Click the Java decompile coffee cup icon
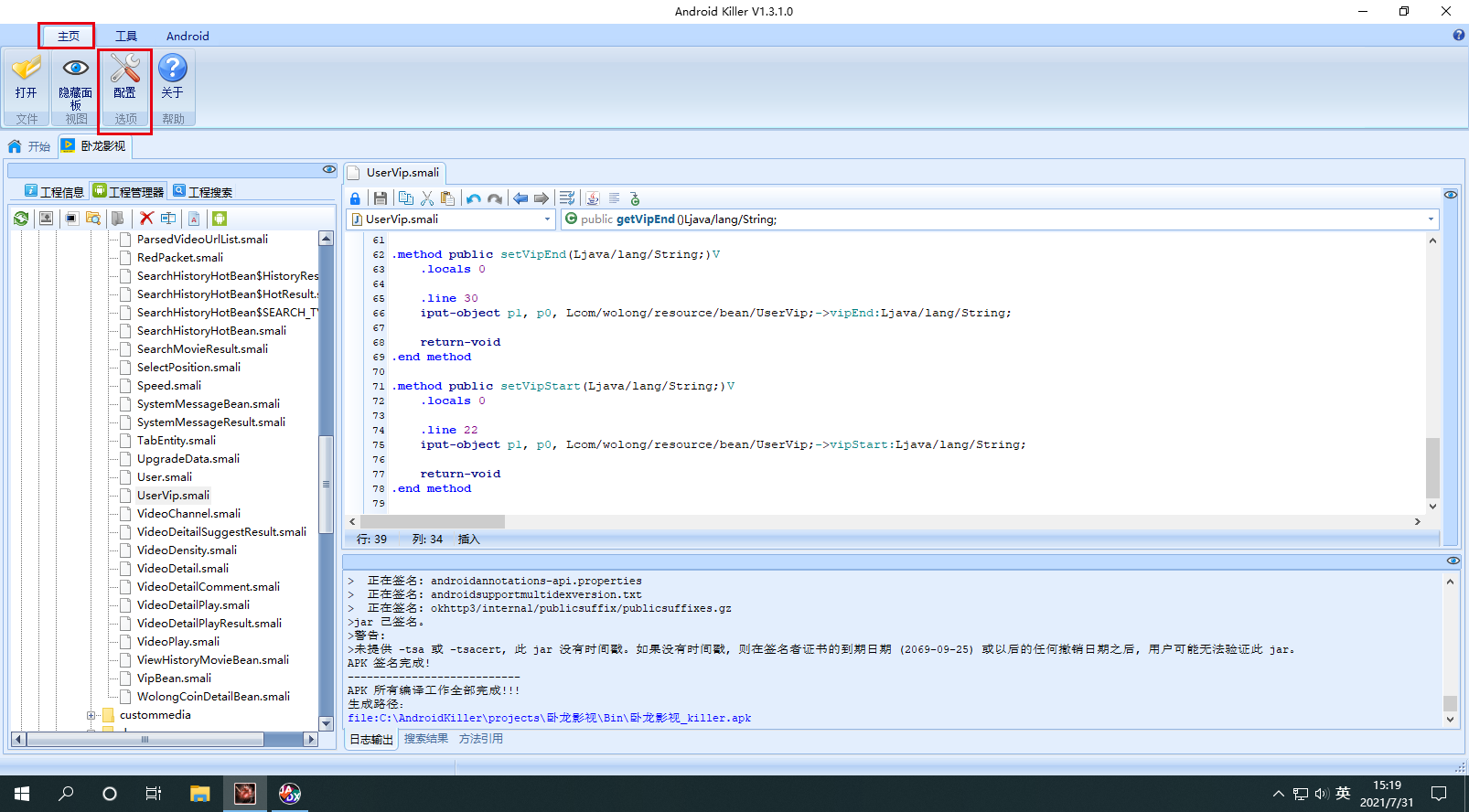Image resolution: width=1469 pixels, height=812 pixels. 593,198
